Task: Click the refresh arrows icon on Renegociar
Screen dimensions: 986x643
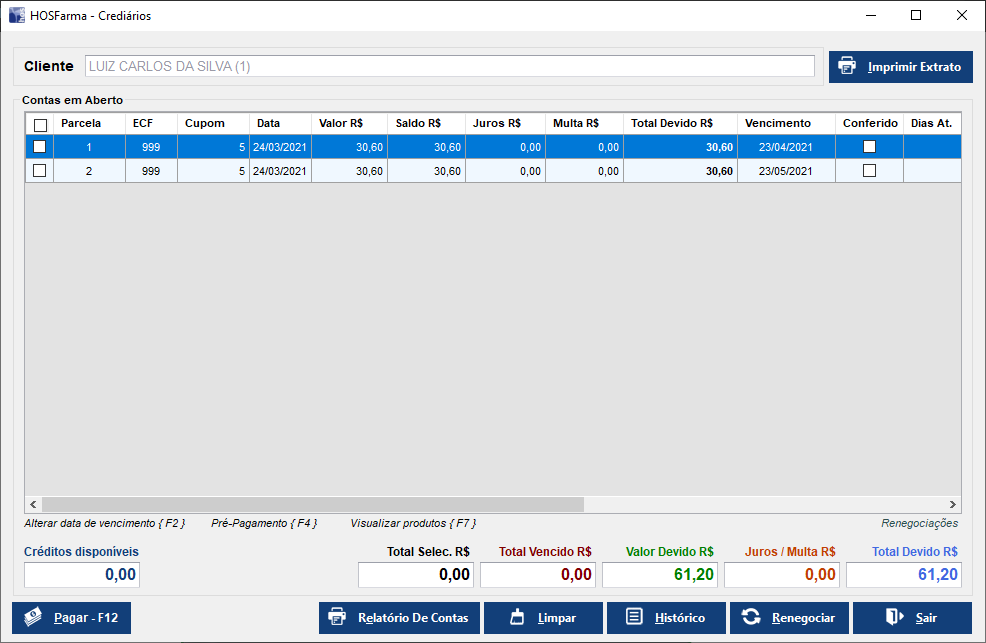Action: pyautogui.click(x=751, y=617)
